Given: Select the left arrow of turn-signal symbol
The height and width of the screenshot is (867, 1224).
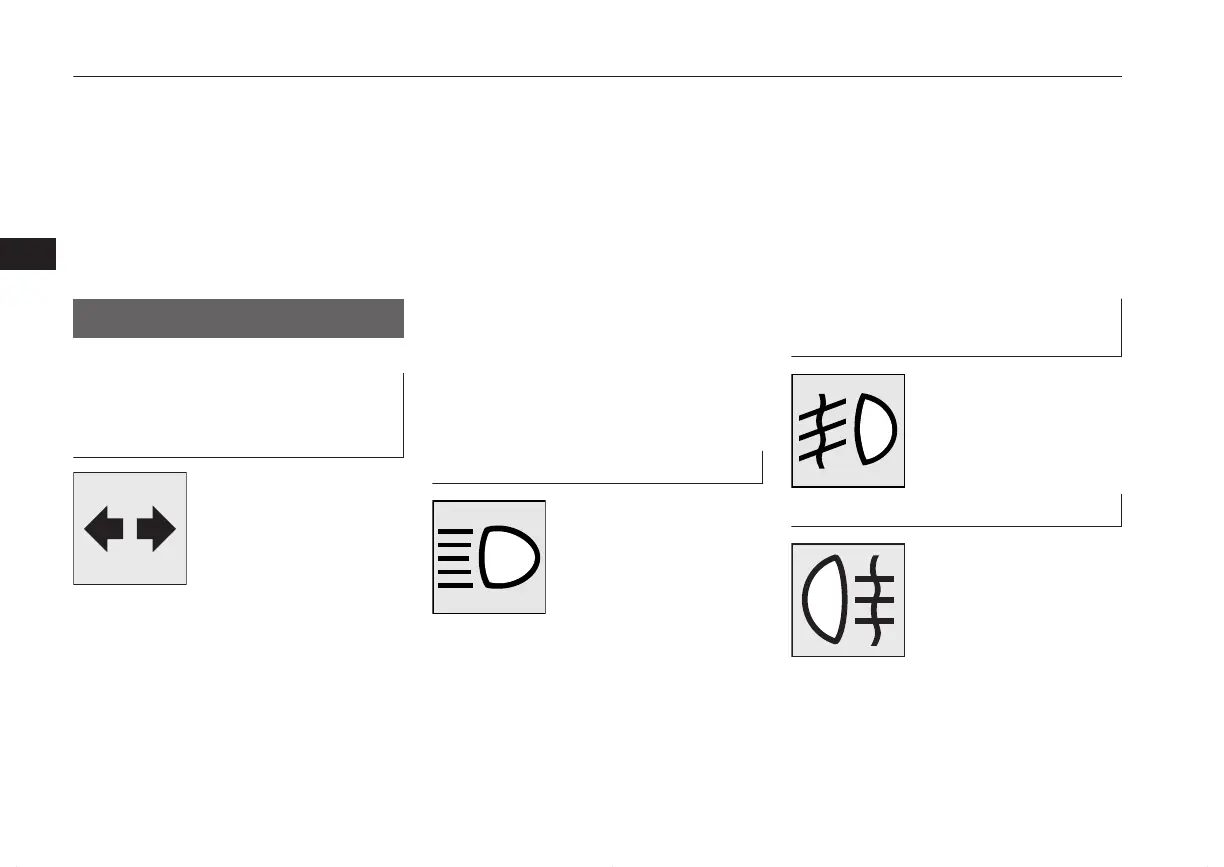Looking at the screenshot, I should pyautogui.click(x=104, y=530).
